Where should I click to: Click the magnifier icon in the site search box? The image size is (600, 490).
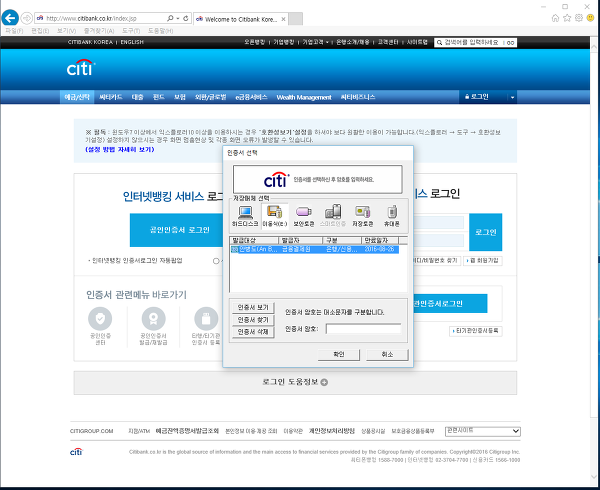click(x=440, y=42)
